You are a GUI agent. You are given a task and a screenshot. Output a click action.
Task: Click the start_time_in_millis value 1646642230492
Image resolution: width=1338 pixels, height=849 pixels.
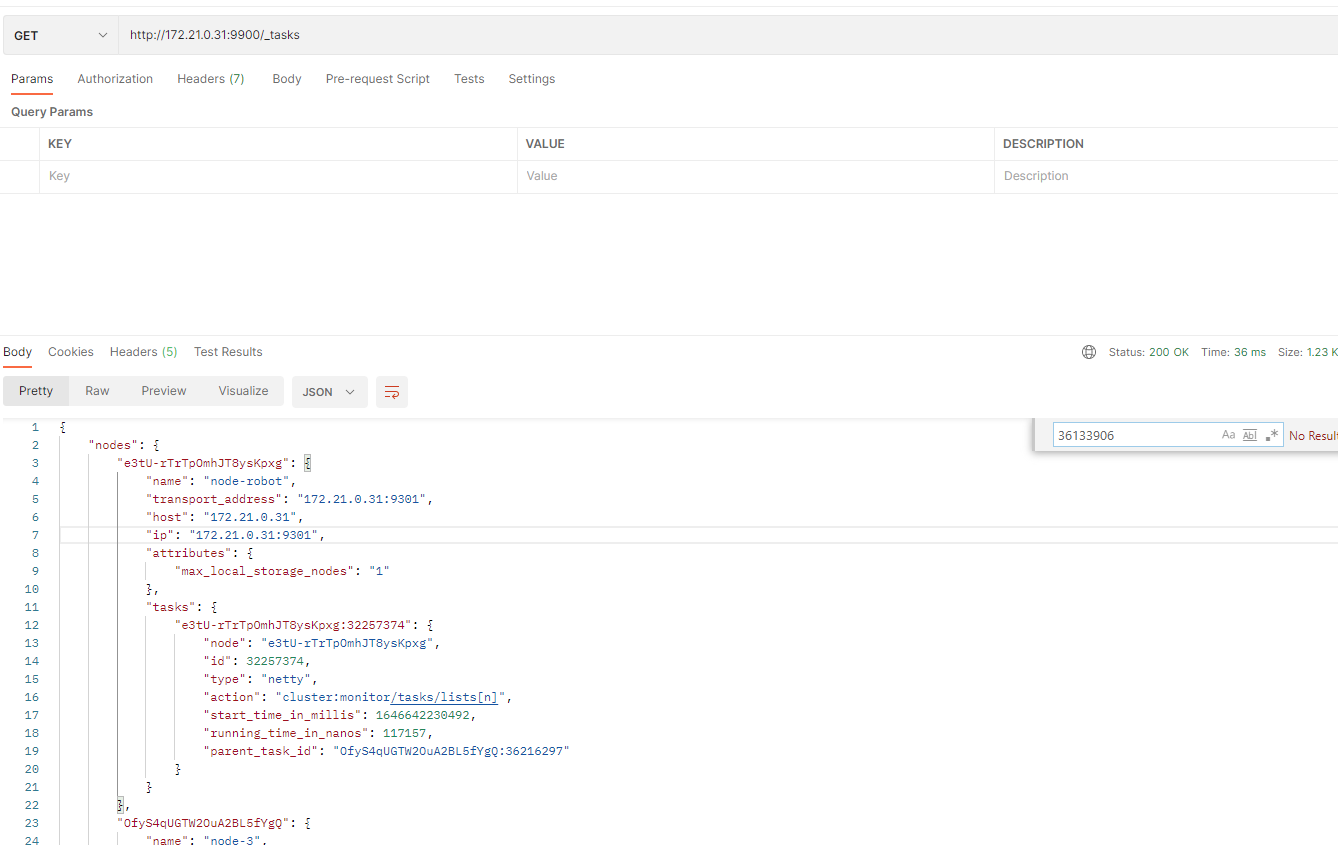click(425, 715)
